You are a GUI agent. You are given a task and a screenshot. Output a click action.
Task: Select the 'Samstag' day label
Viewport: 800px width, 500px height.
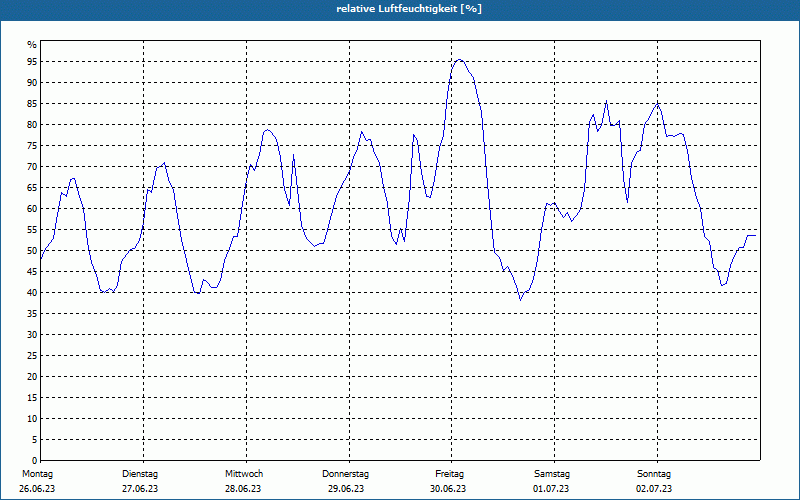pyautogui.click(x=552, y=474)
